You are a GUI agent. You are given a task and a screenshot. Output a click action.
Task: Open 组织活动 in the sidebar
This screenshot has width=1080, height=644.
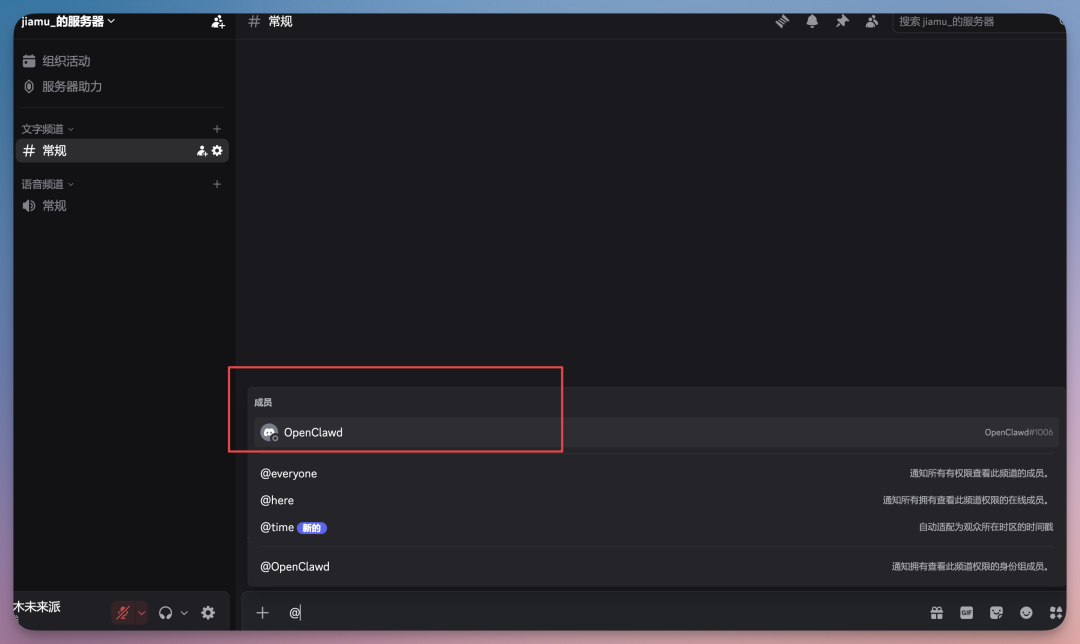pos(66,61)
